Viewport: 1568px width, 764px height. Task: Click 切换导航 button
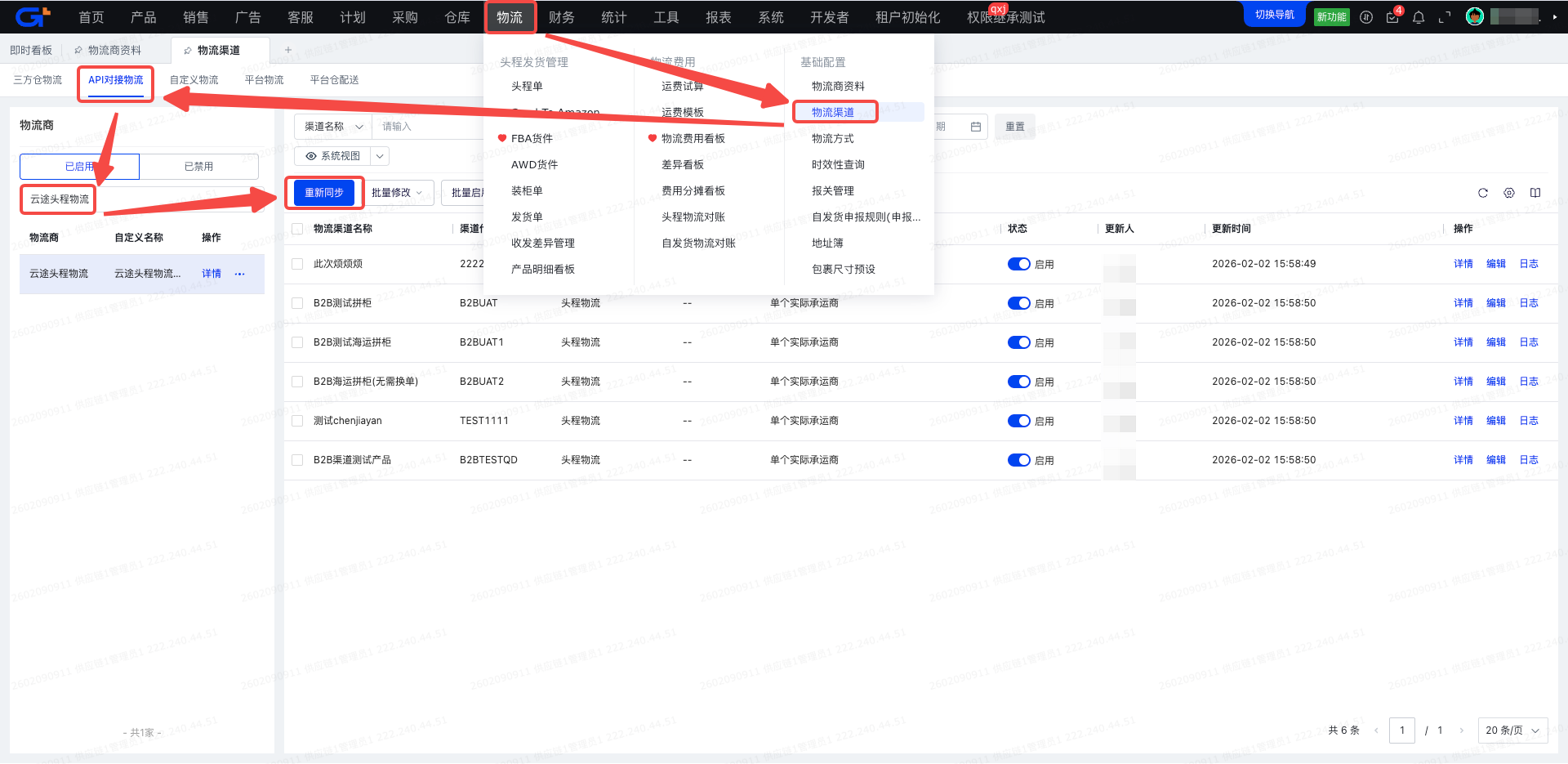1275,15
